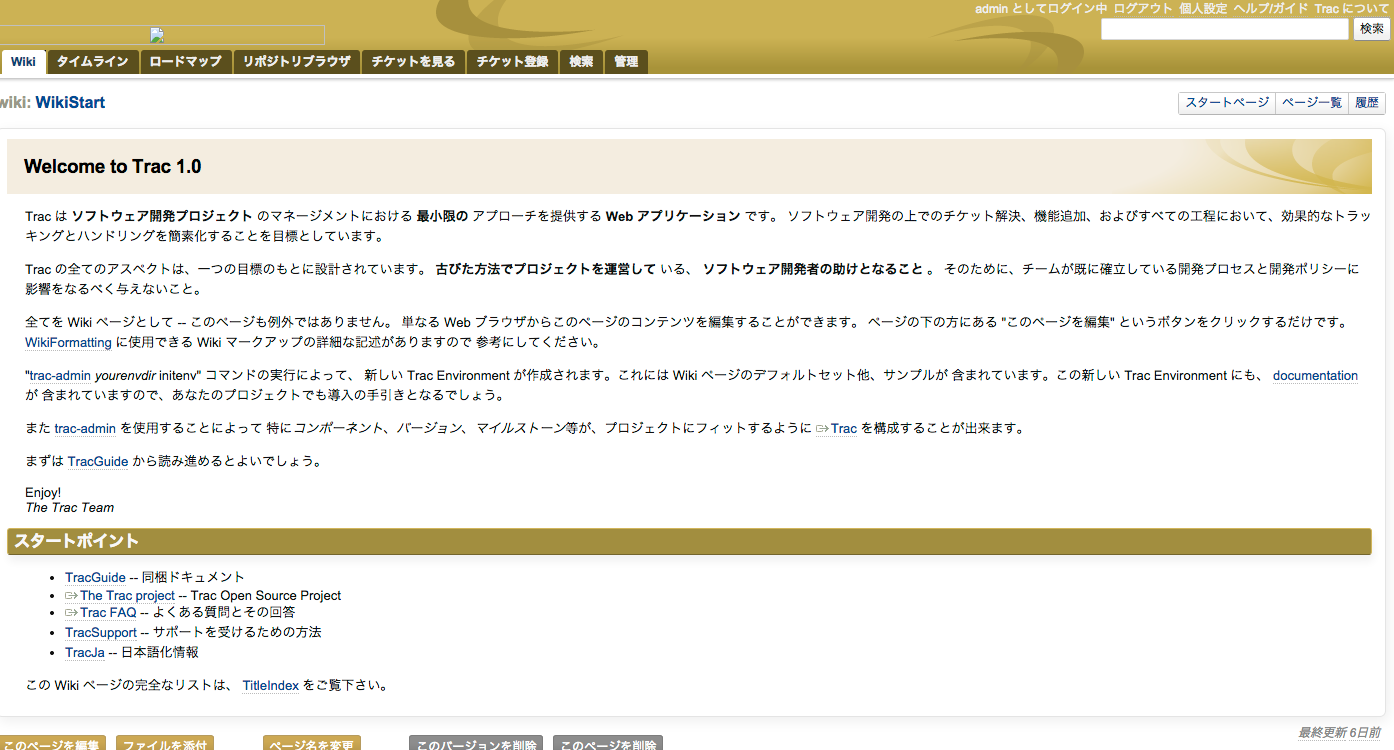Viewport: 1394px width, 750px height.
Task: Open the 管理 tab
Action: [x=626, y=62]
